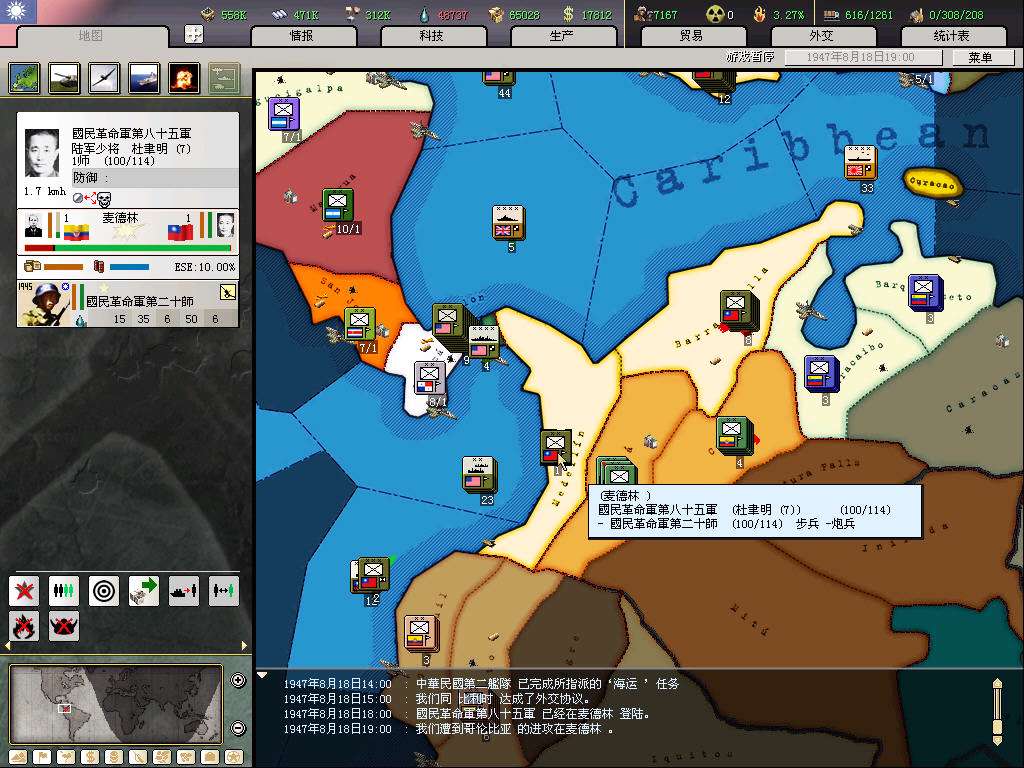This screenshot has height=768, width=1024.
Task: Open the 统计表 statistics tab
Action: (x=952, y=36)
